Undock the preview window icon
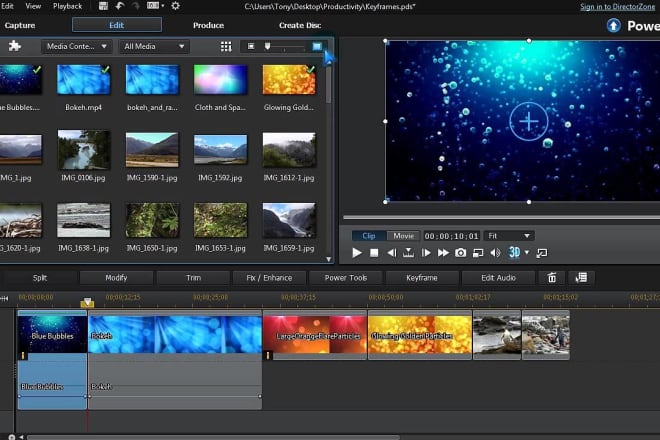This screenshot has width=660, height=440. pos(542,253)
